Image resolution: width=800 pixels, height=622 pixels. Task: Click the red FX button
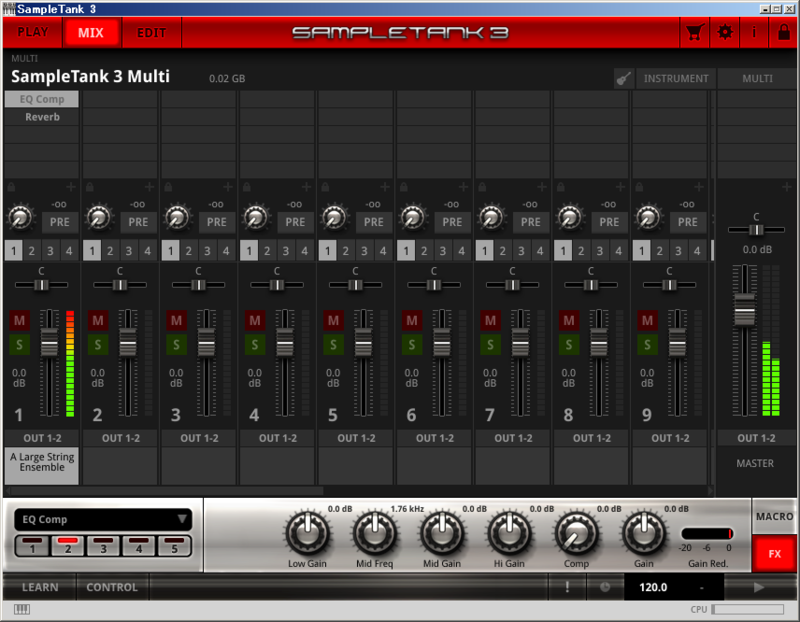tap(774, 554)
